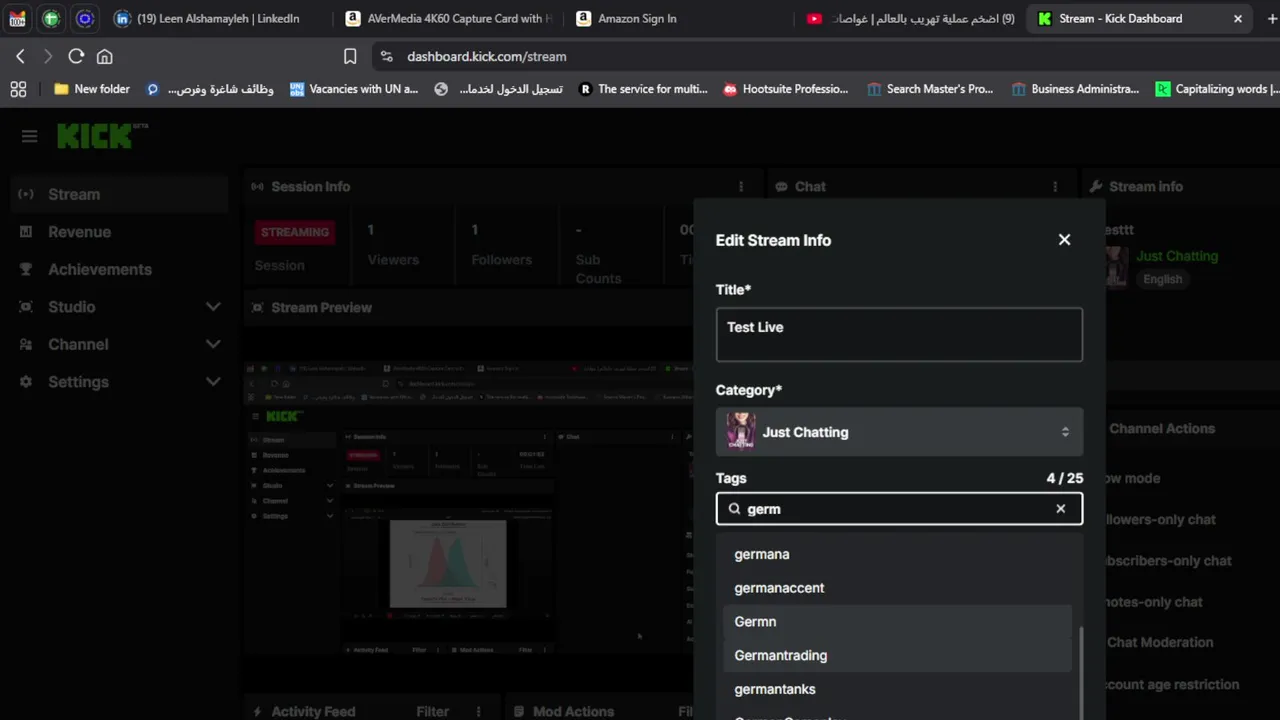Click the Channel Actions heading
1280x720 pixels.
coord(1162,428)
